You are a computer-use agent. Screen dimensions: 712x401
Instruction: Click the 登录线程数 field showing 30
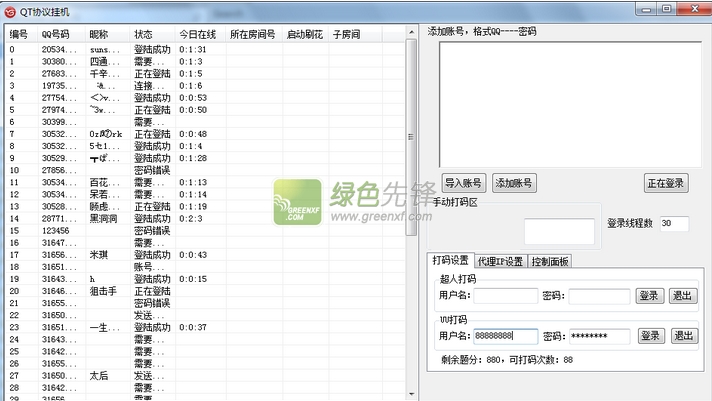[x=674, y=223]
